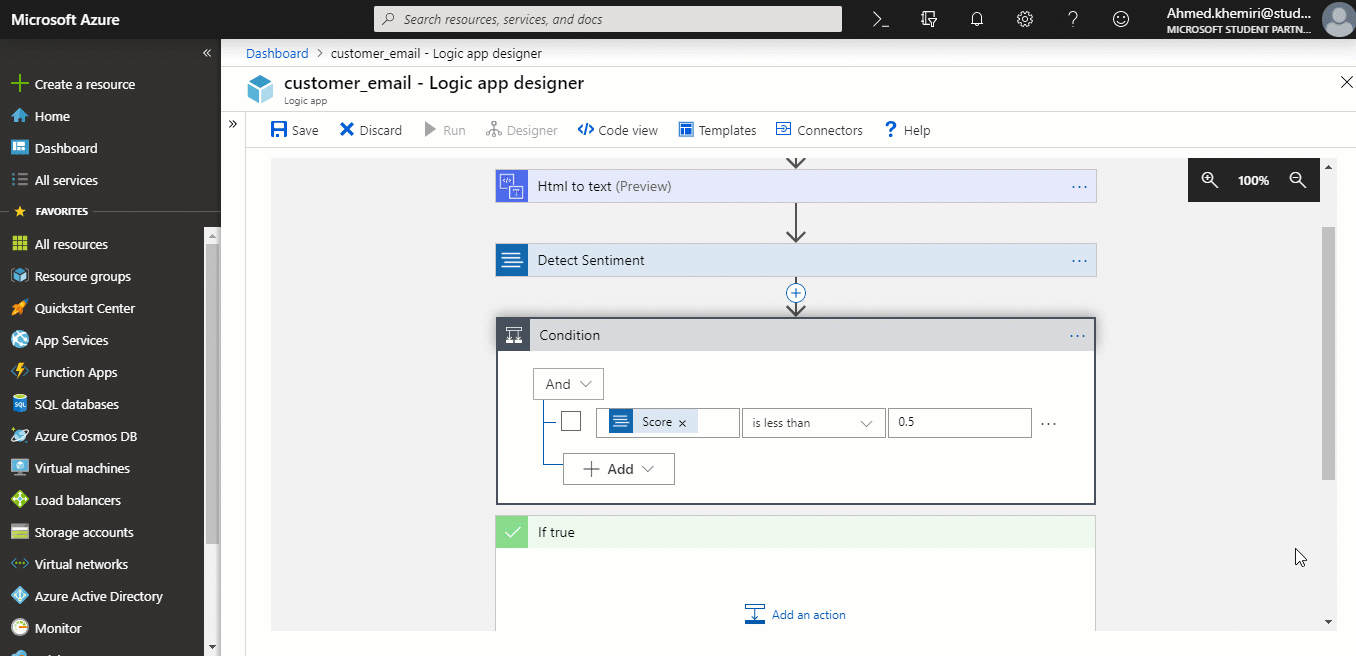
Task: Click the Run button in toolbar
Action: [445, 130]
